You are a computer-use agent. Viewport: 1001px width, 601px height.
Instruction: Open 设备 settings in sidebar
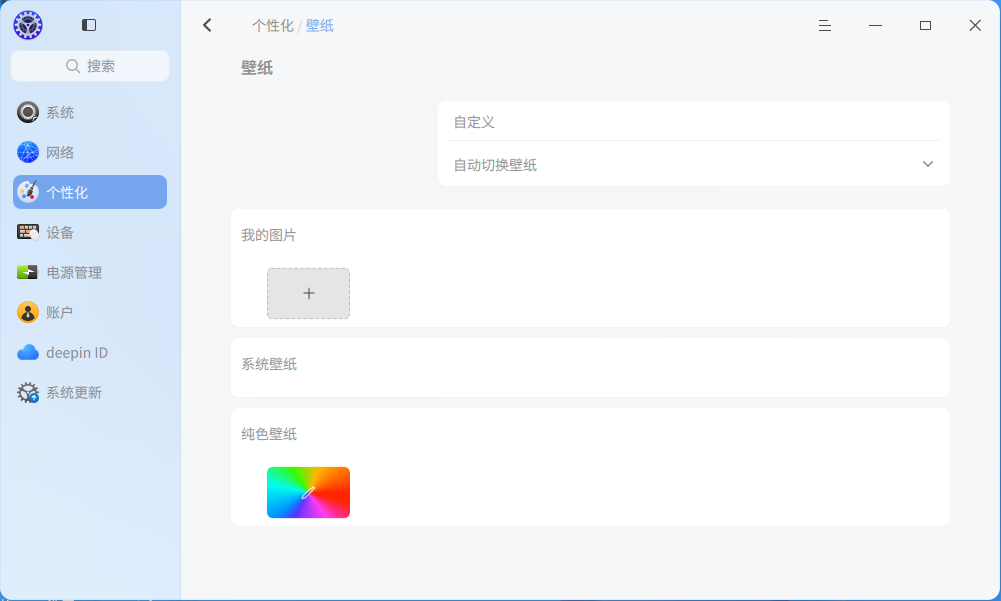click(x=90, y=232)
